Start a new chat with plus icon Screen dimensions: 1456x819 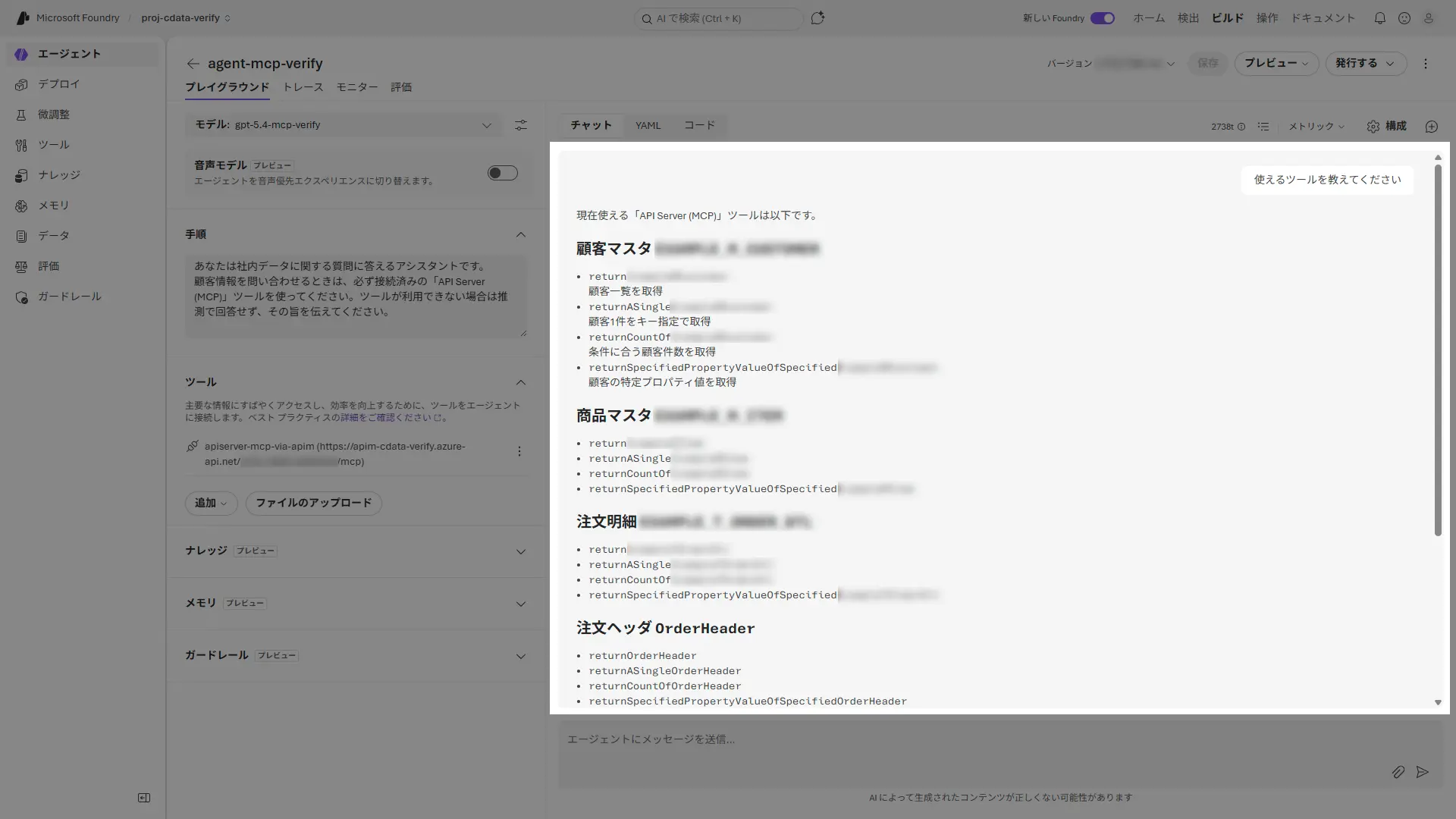click(x=1432, y=127)
